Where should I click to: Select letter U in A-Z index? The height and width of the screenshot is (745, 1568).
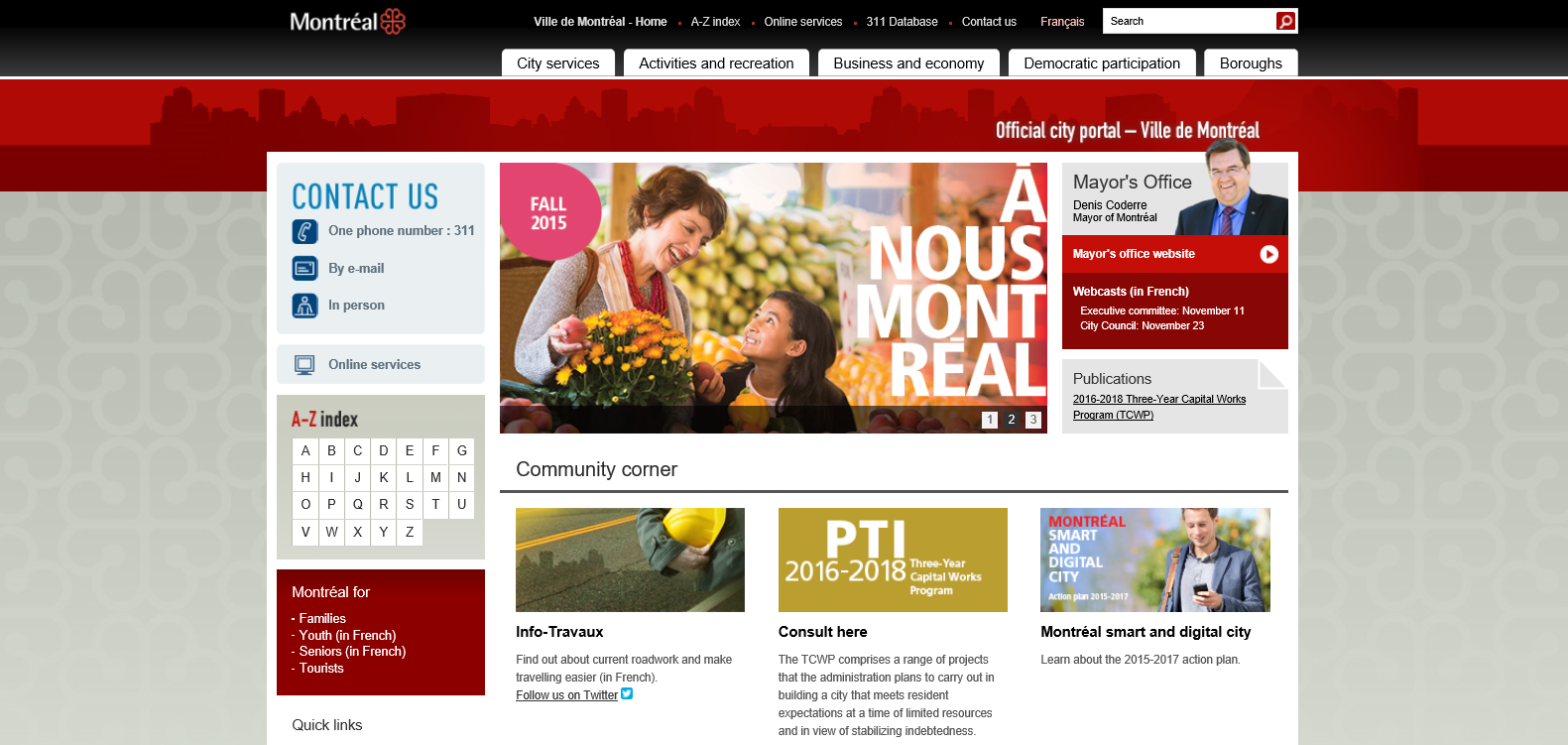coord(462,504)
